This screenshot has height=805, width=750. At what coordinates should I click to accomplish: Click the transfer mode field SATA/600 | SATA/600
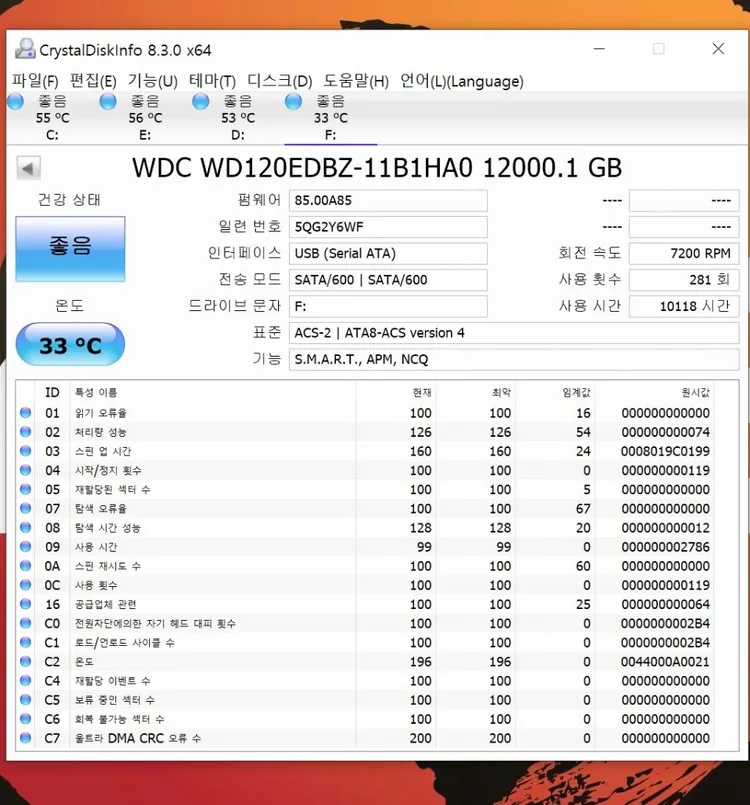coord(388,280)
